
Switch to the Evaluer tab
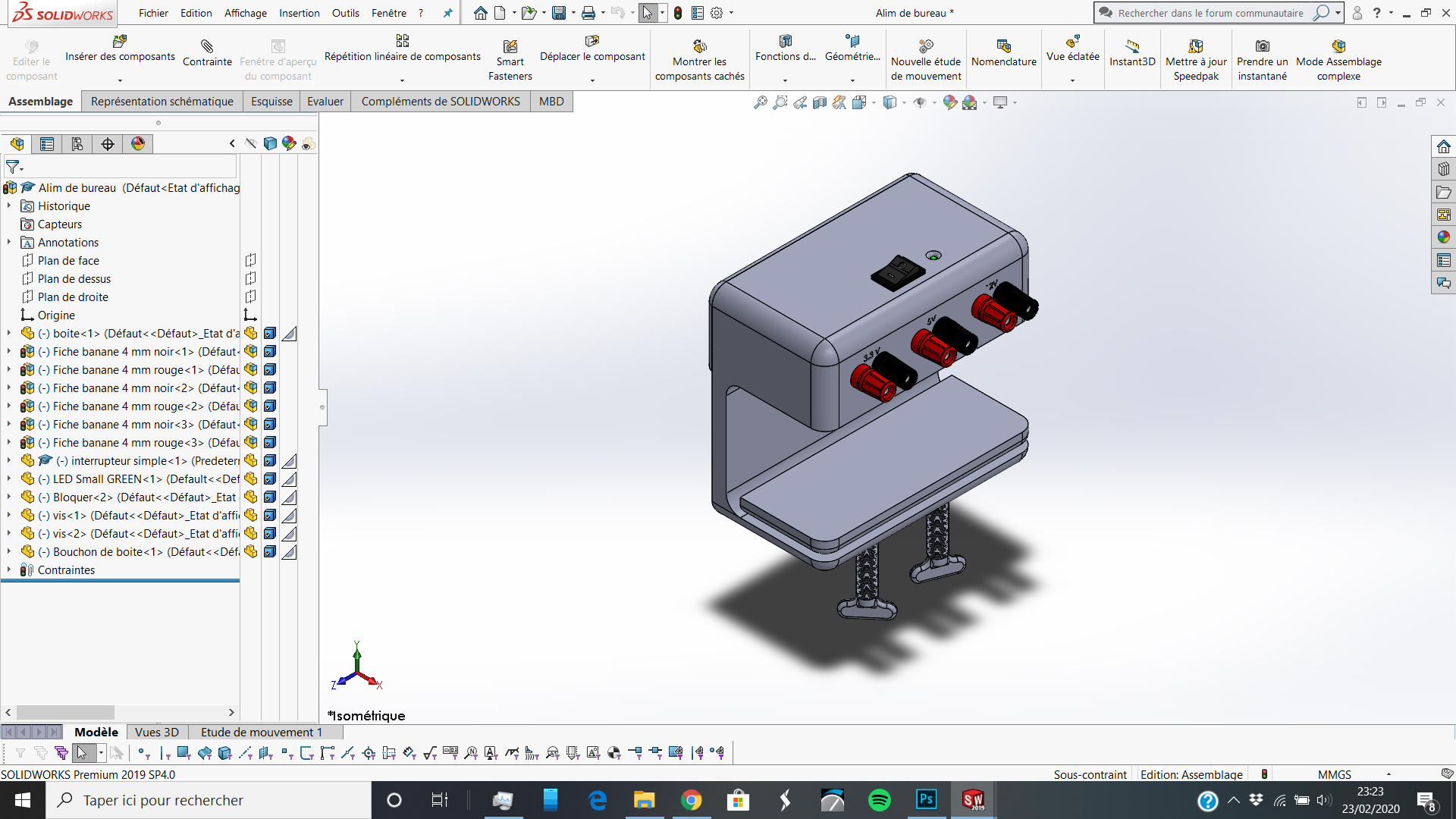325,102
